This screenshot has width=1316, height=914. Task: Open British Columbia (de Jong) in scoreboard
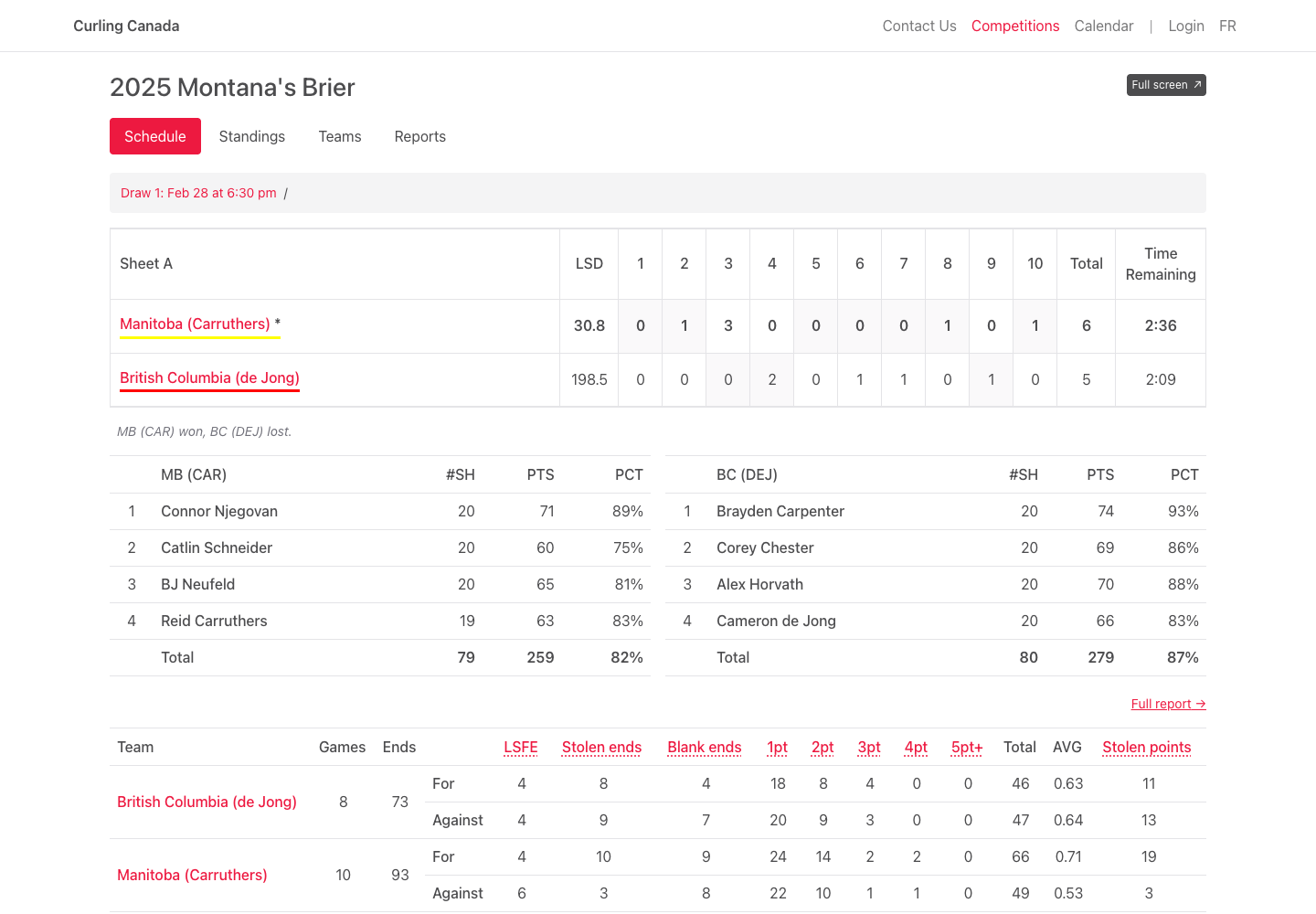tap(209, 377)
